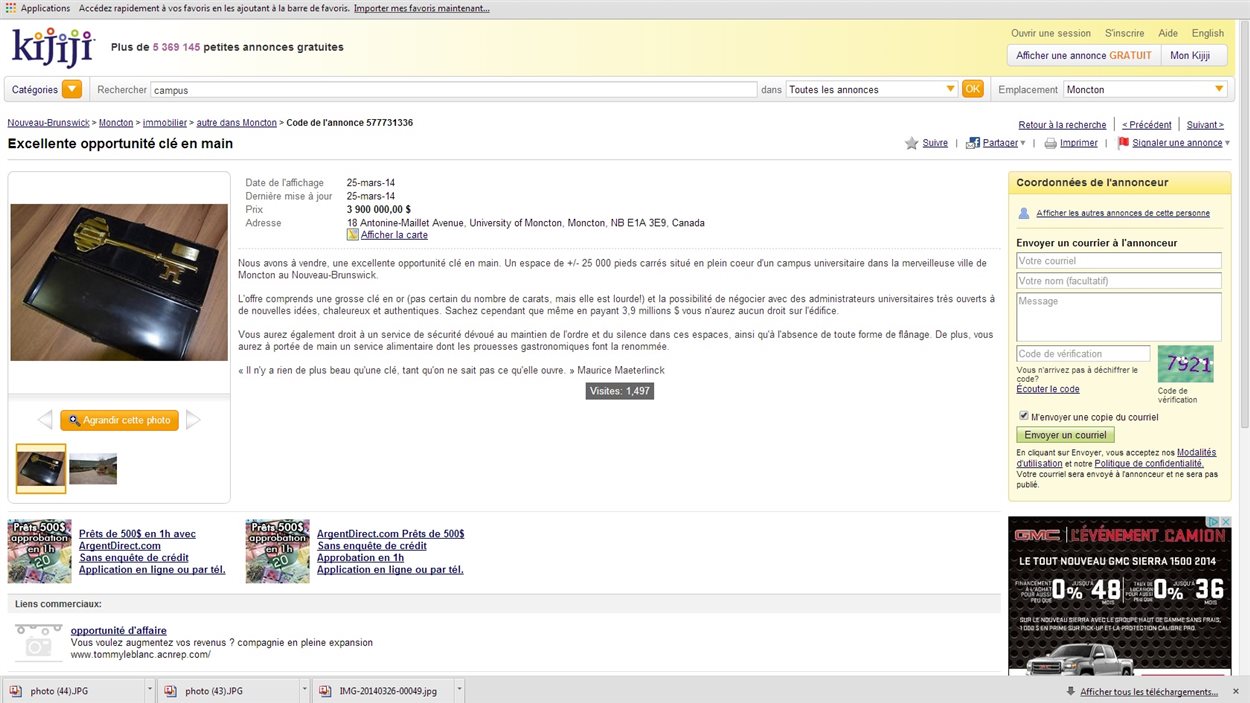Screen dimensions: 1250x703
Task: Launch the search with the orange OK button
Action: click(971, 88)
